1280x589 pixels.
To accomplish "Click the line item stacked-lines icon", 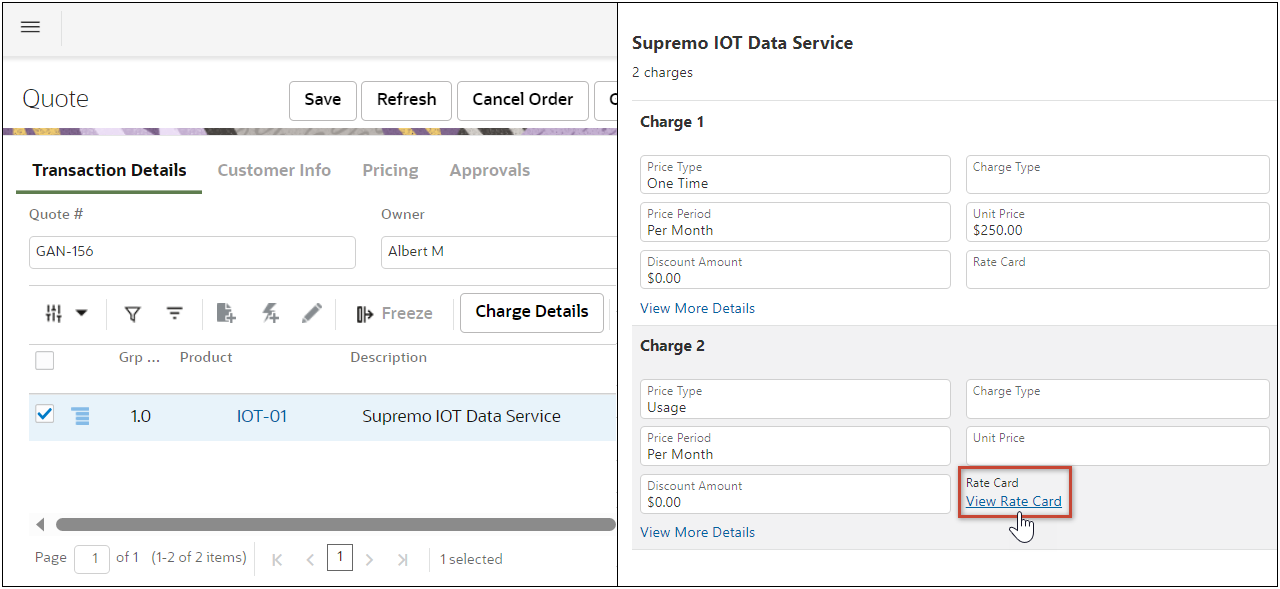I will 81,416.
